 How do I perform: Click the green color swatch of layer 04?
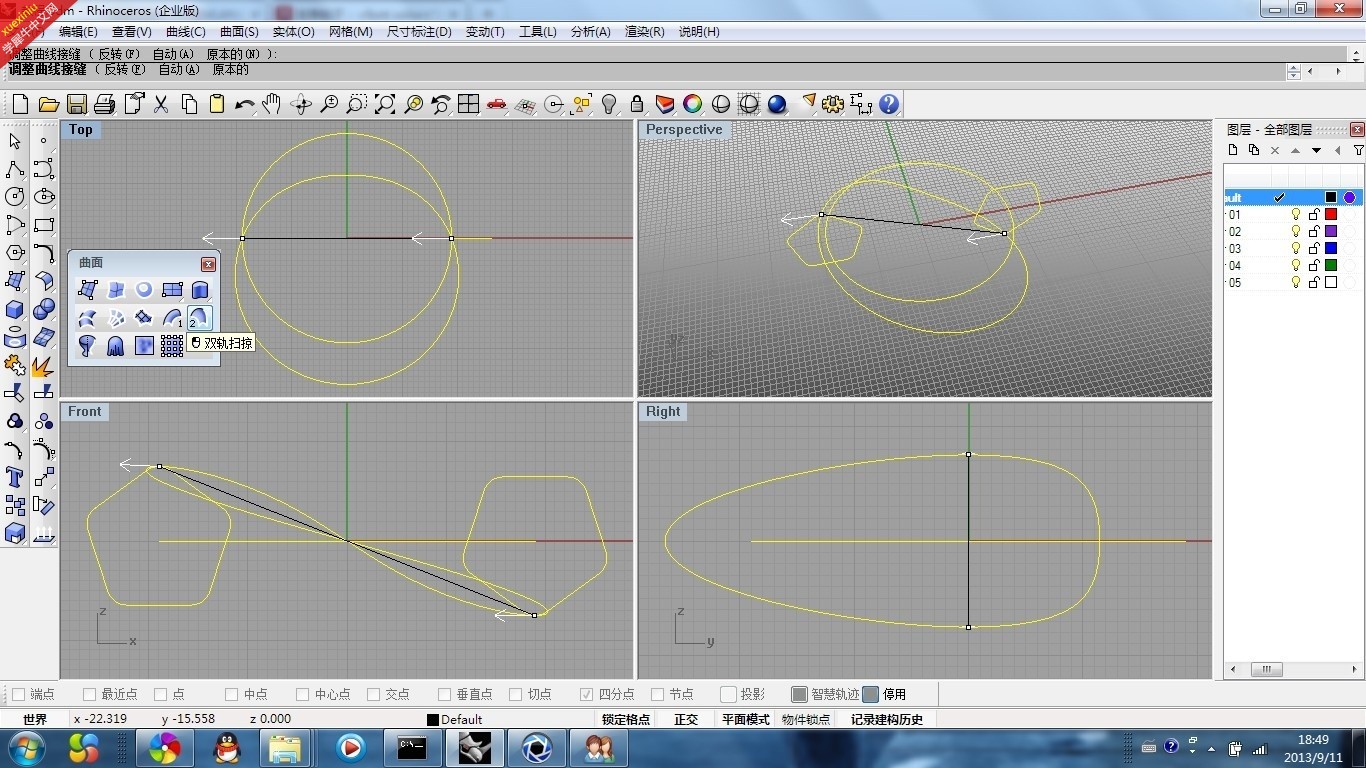coord(1331,265)
